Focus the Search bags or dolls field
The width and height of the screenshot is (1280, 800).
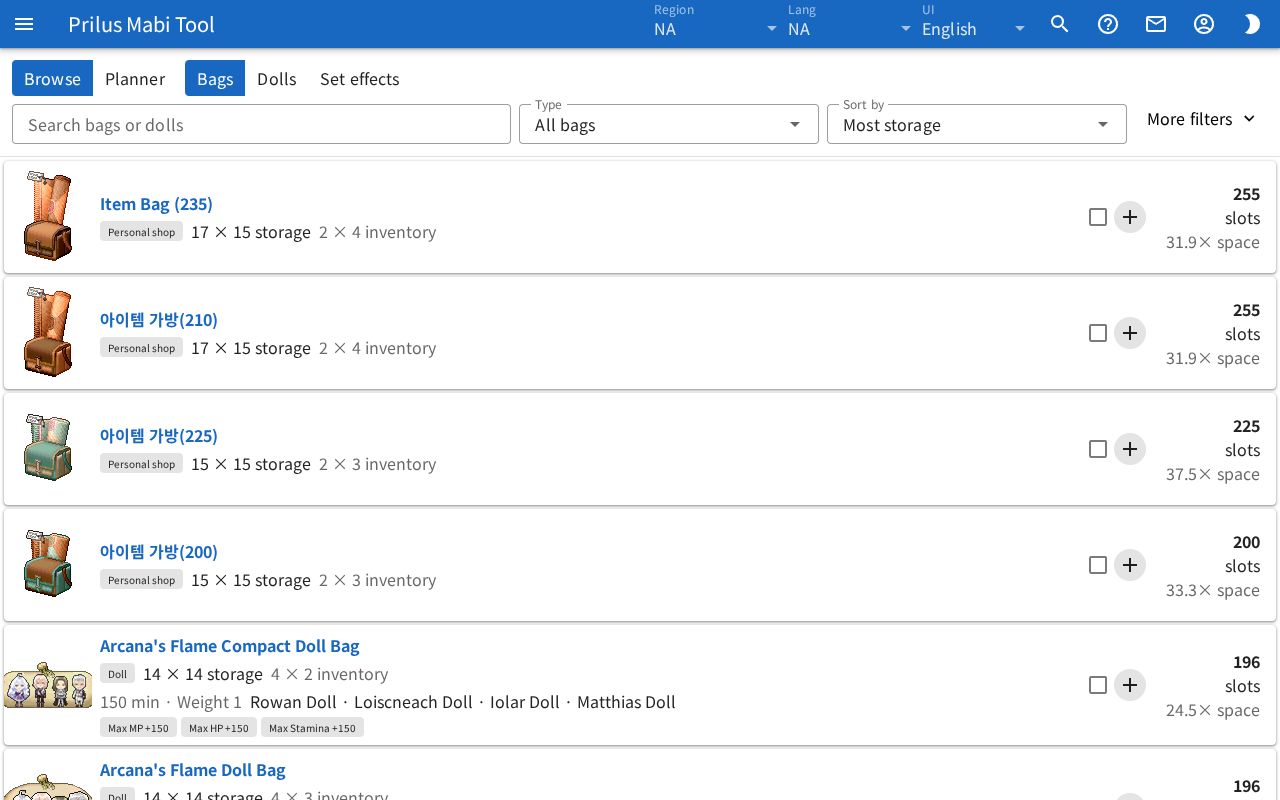tap(261, 124)
